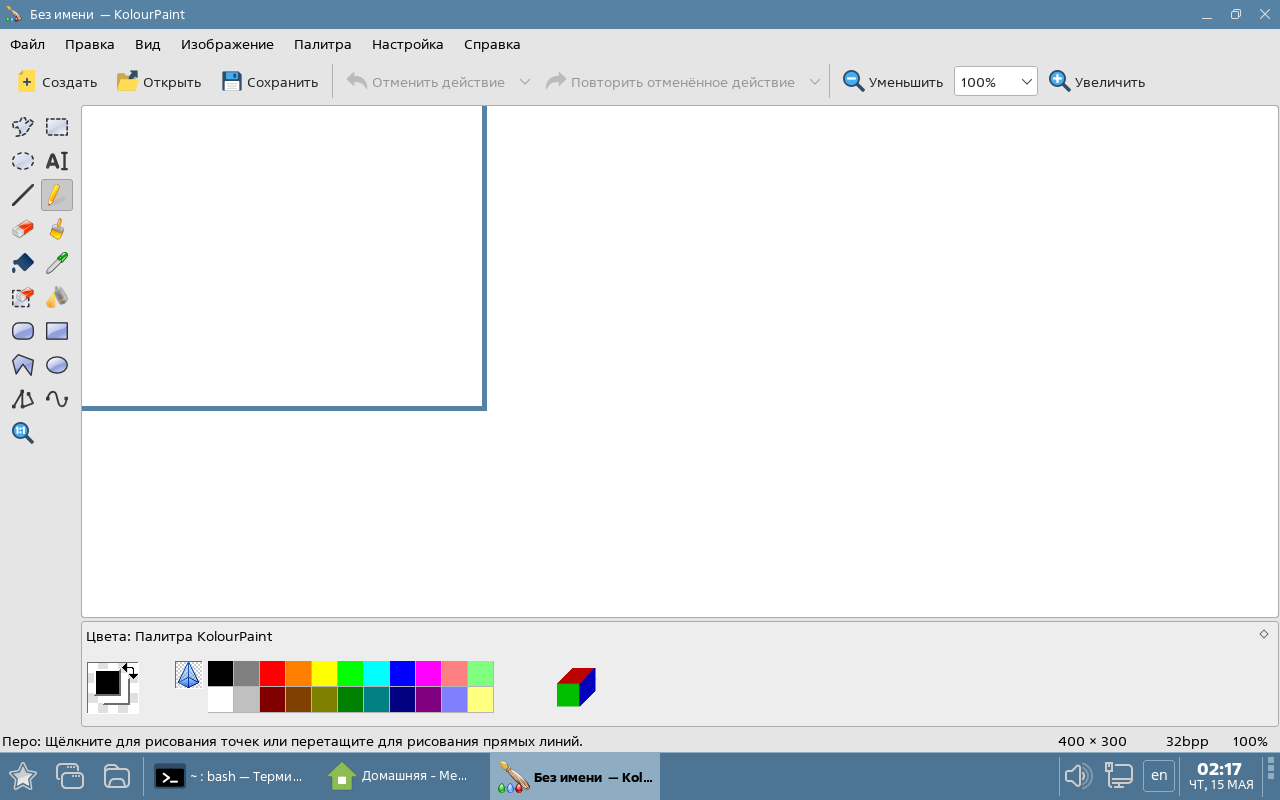
Task: Select the Curve tool
Action: (57, 399)
